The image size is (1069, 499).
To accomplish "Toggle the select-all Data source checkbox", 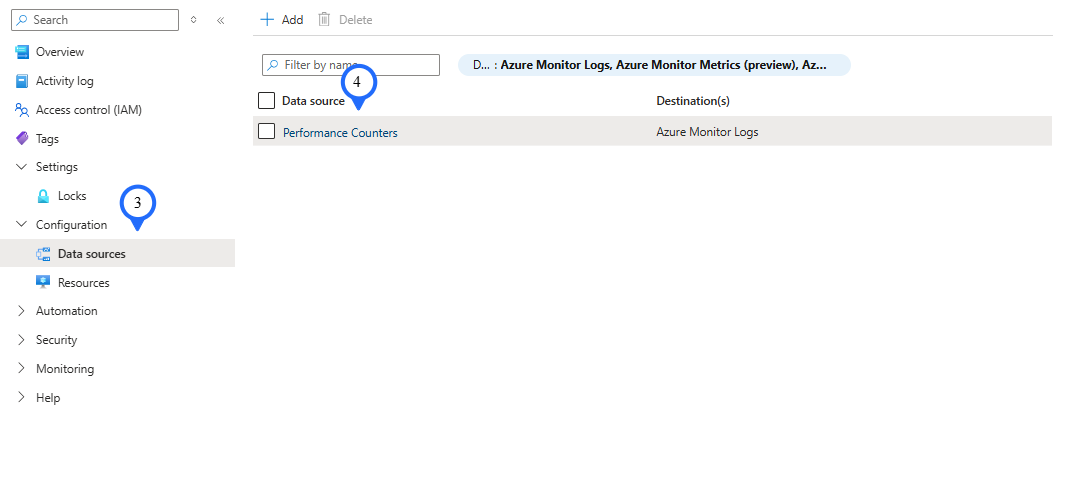I will click(266, 101).
